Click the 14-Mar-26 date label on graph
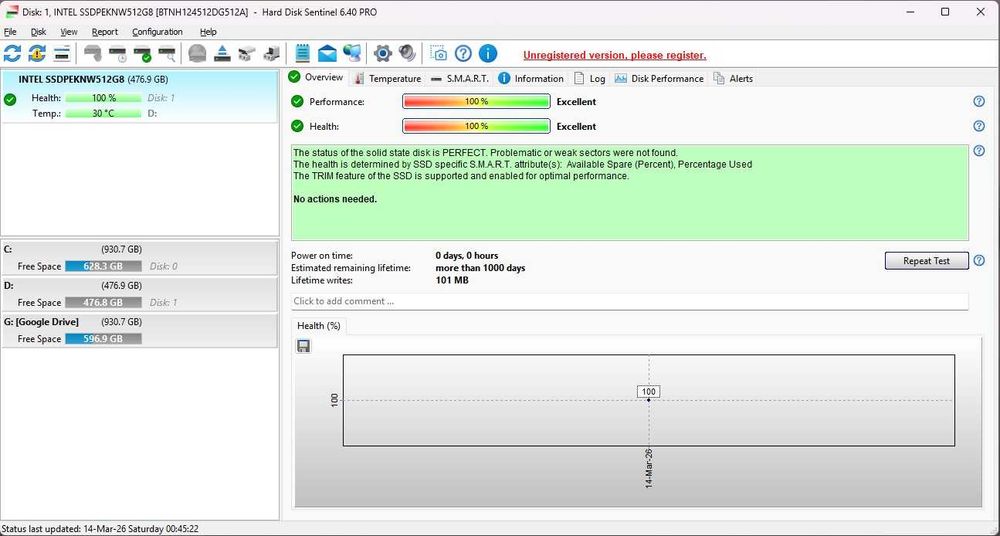The width and height of the screenshot is (1000, 536). point(649,468)
